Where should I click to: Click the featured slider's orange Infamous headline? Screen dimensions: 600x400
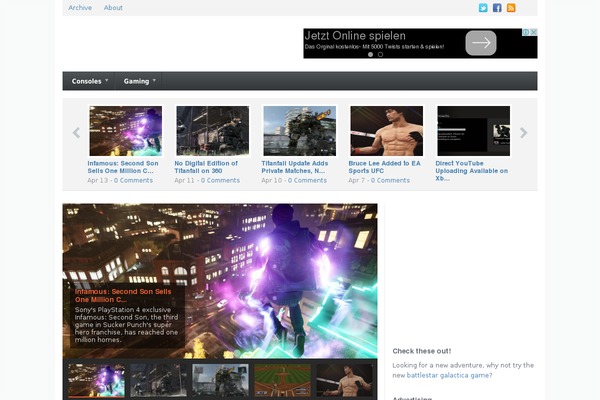[123, 296]
